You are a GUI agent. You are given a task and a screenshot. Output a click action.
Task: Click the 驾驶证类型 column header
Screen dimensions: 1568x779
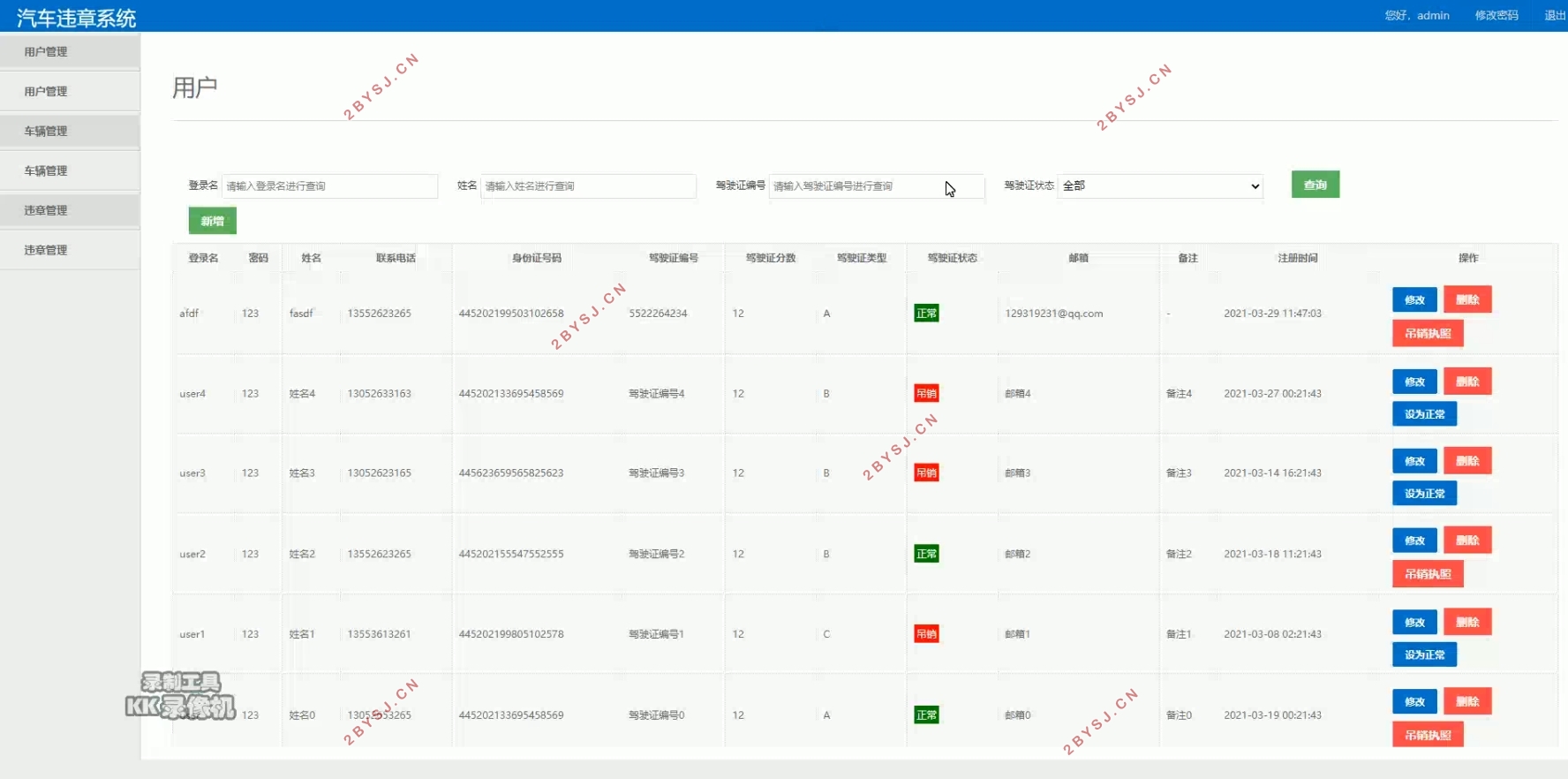tap(862, 258)
